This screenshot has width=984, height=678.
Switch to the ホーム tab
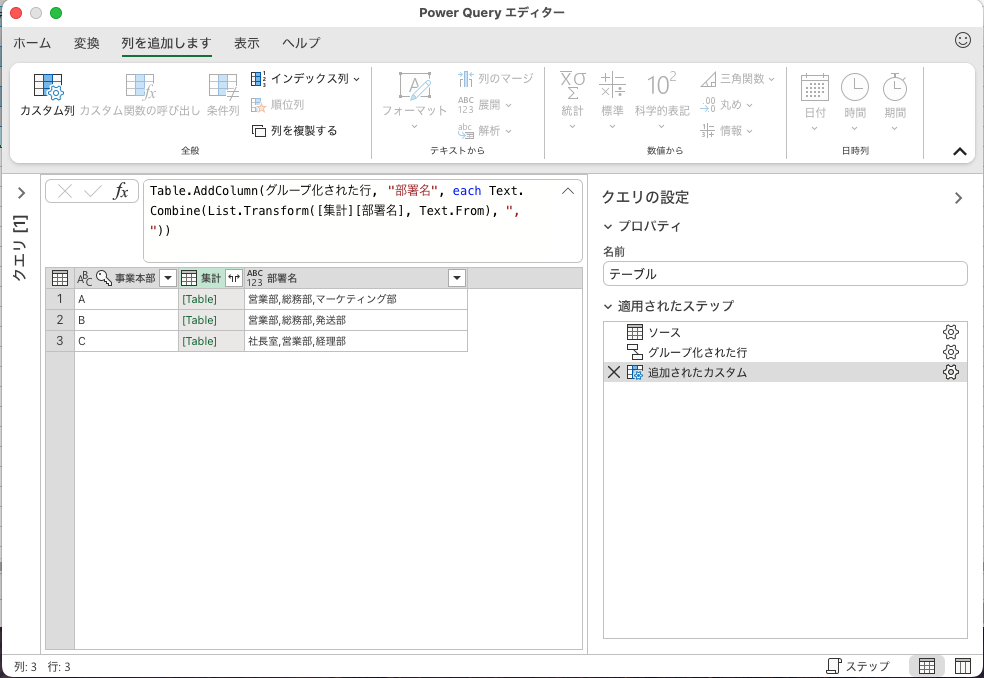[x=32, y=43]
